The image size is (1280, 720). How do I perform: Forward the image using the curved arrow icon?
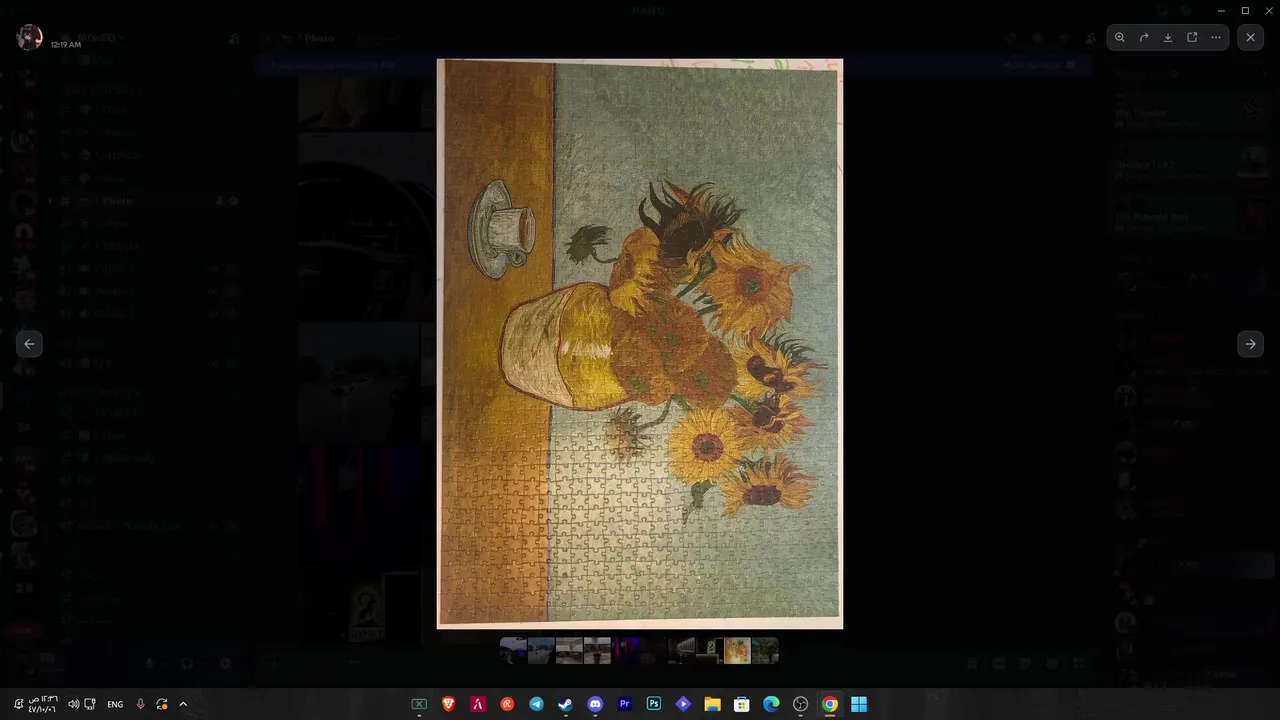[x=1144, y=37]
